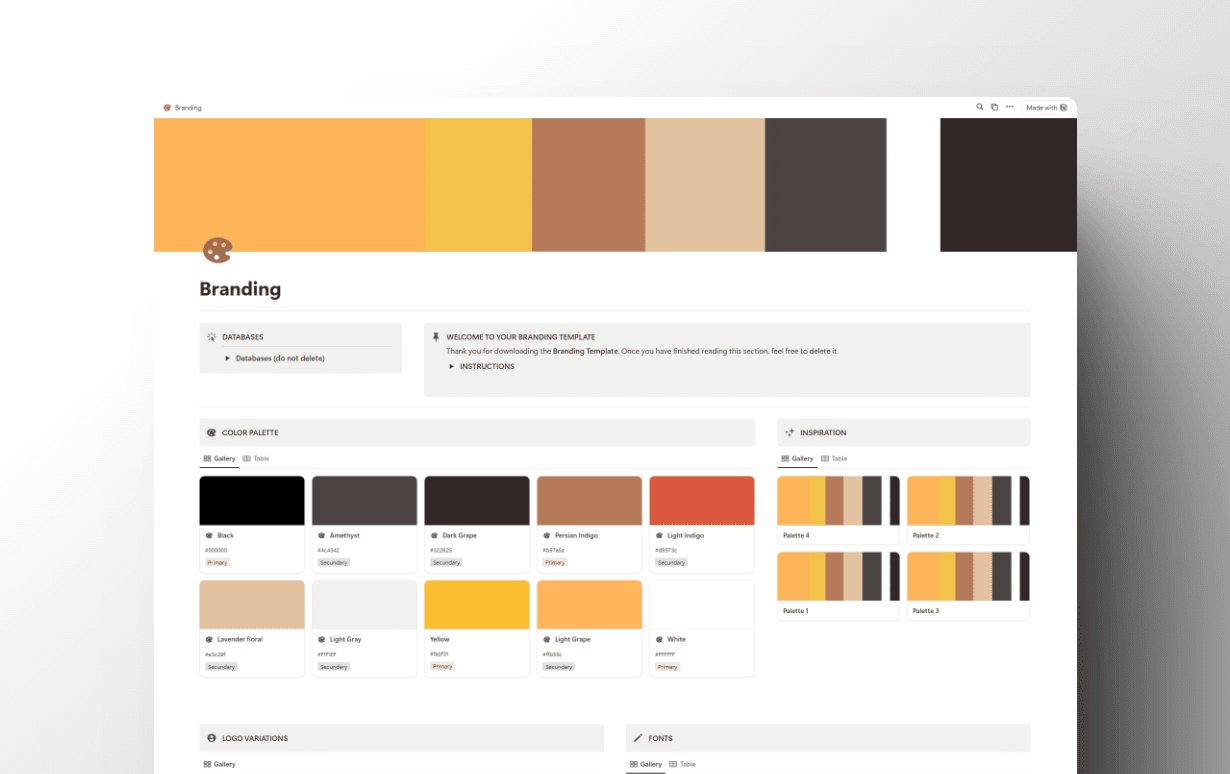Open the three-dot more options menu
The image size is (1230, 774).
1009,107
